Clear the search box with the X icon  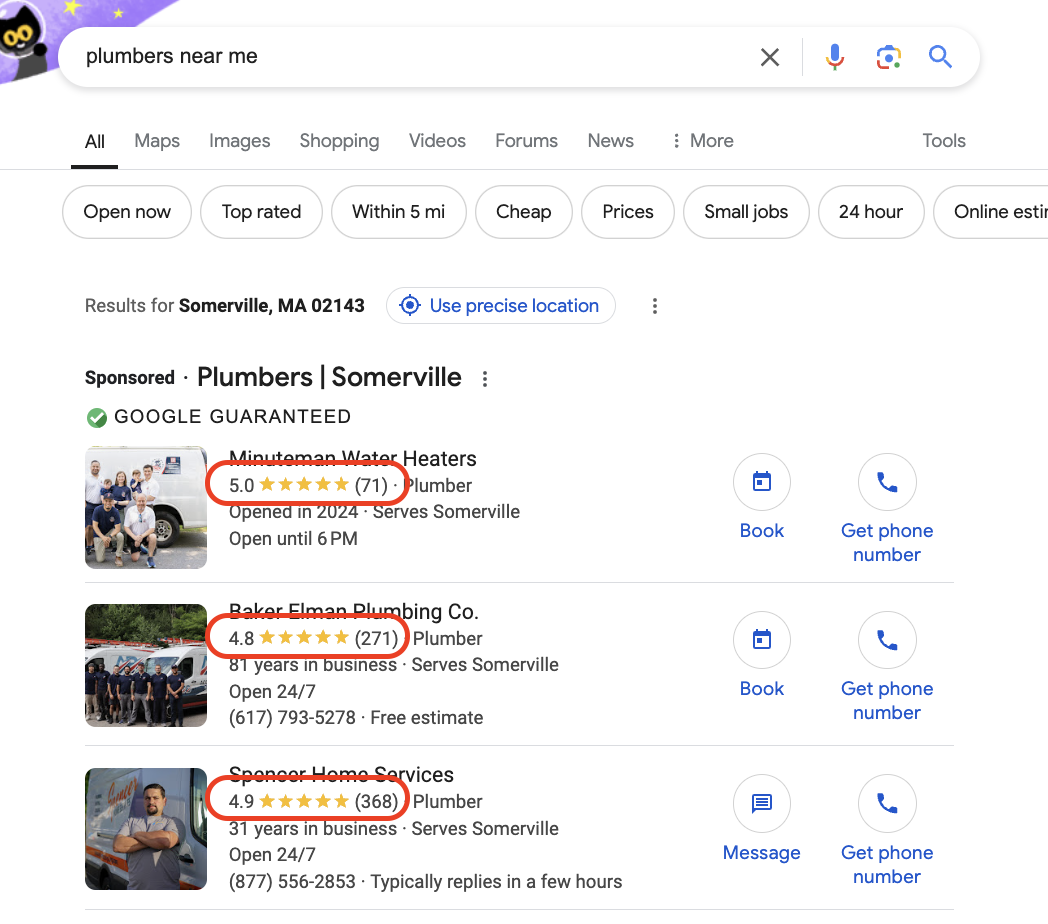(770, 57)
